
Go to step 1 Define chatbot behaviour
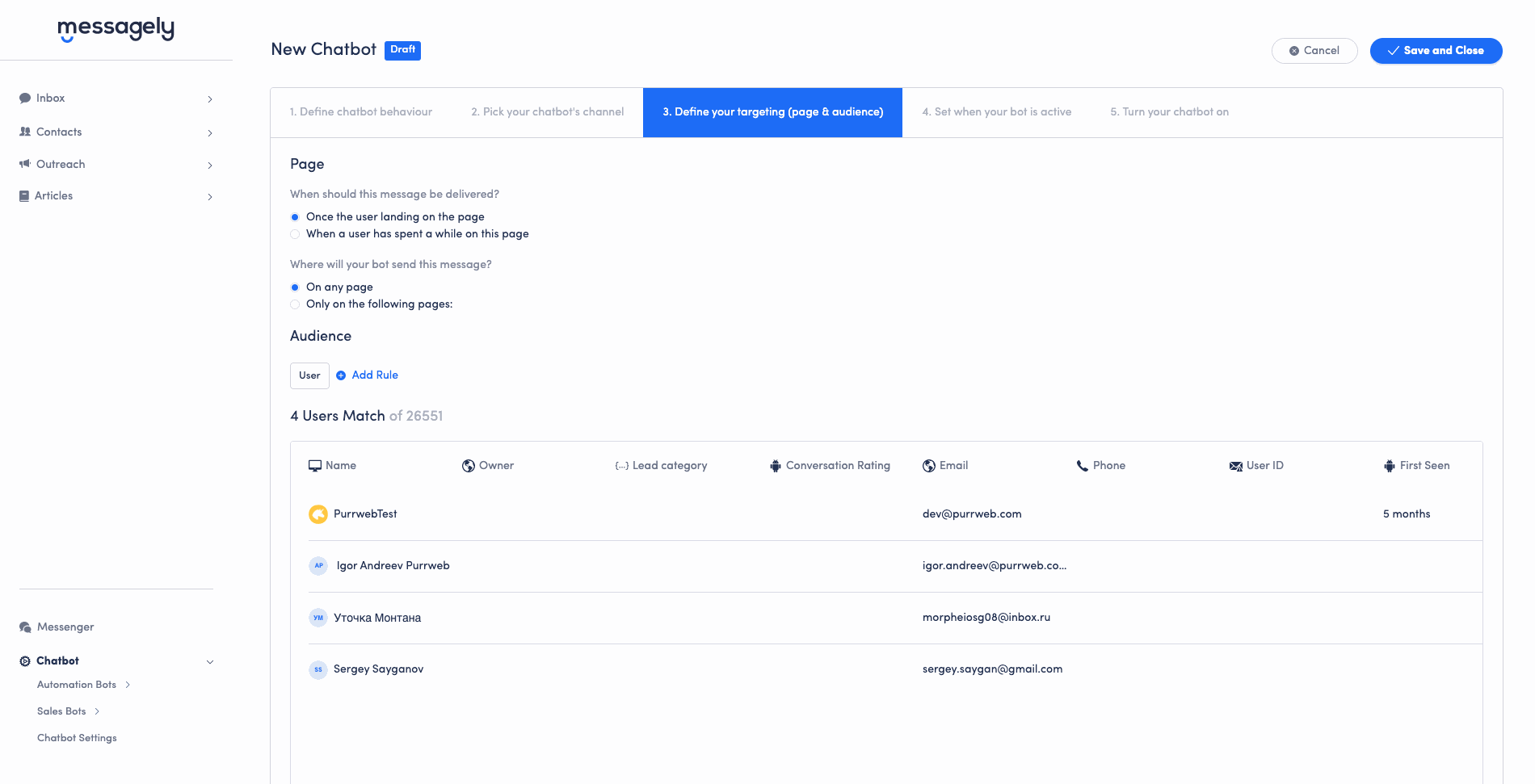tap(361, 112)
